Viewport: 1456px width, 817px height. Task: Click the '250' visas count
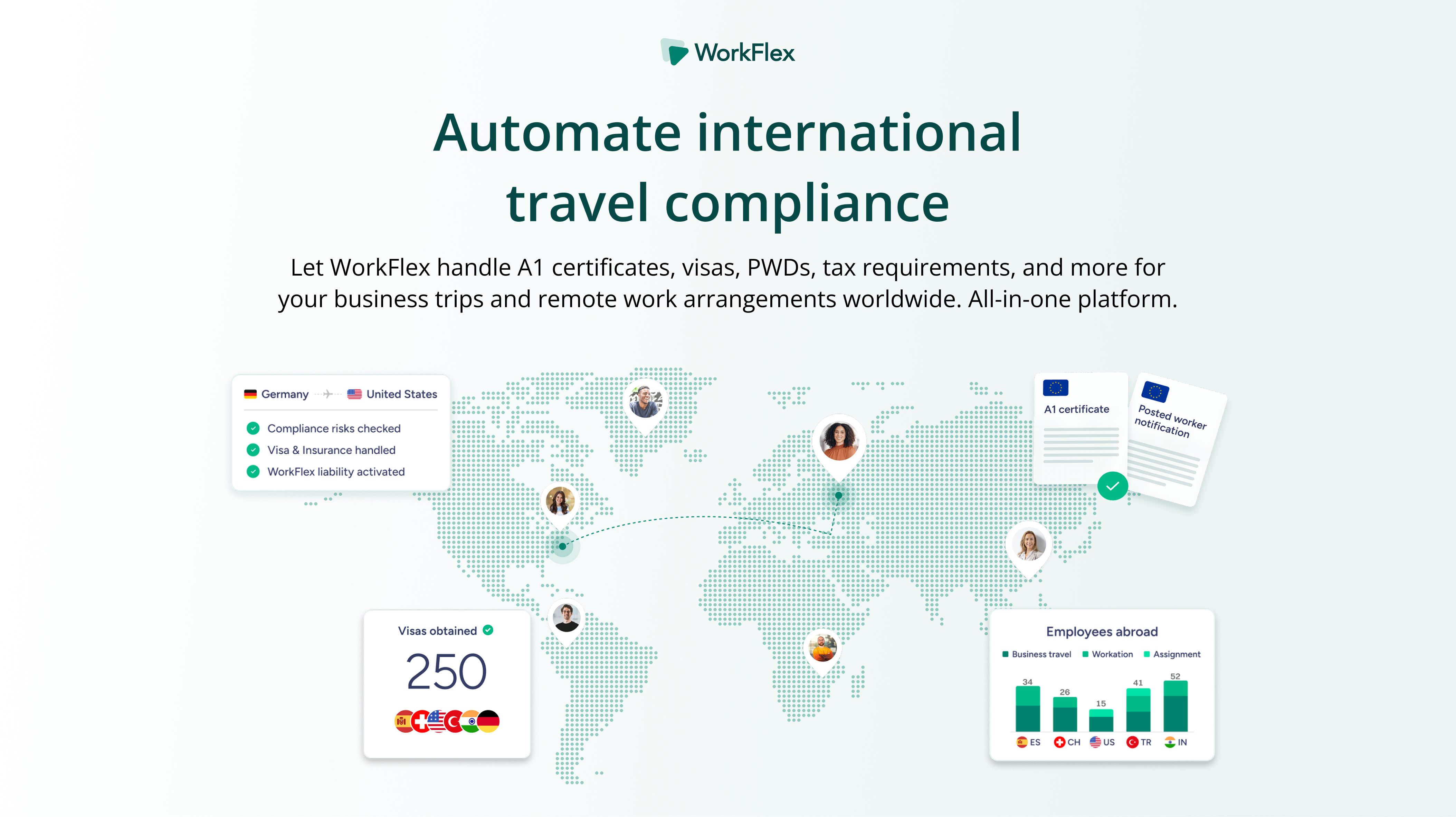(446, 671)
